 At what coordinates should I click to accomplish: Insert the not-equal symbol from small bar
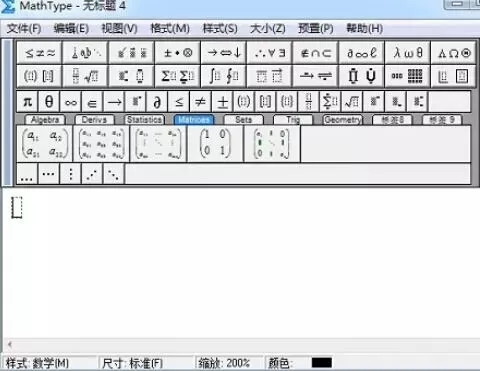tap(200, 101)
